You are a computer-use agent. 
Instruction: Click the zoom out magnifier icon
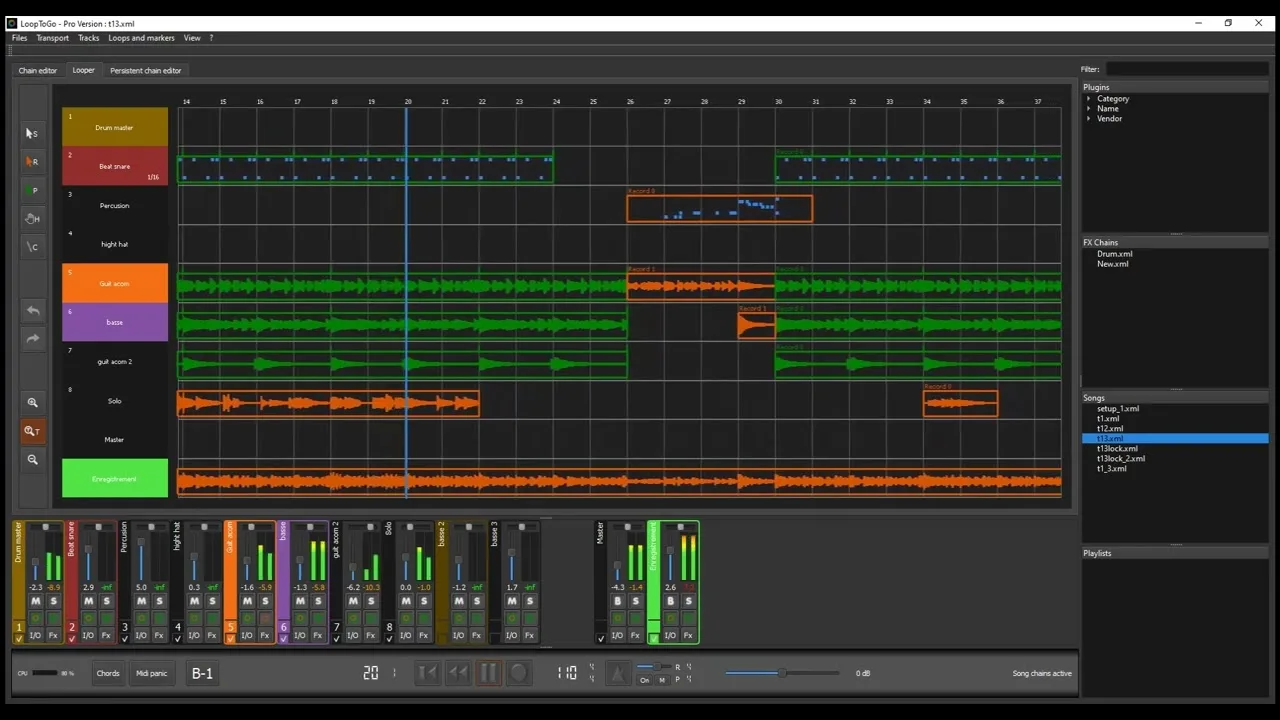coord(32,460)
